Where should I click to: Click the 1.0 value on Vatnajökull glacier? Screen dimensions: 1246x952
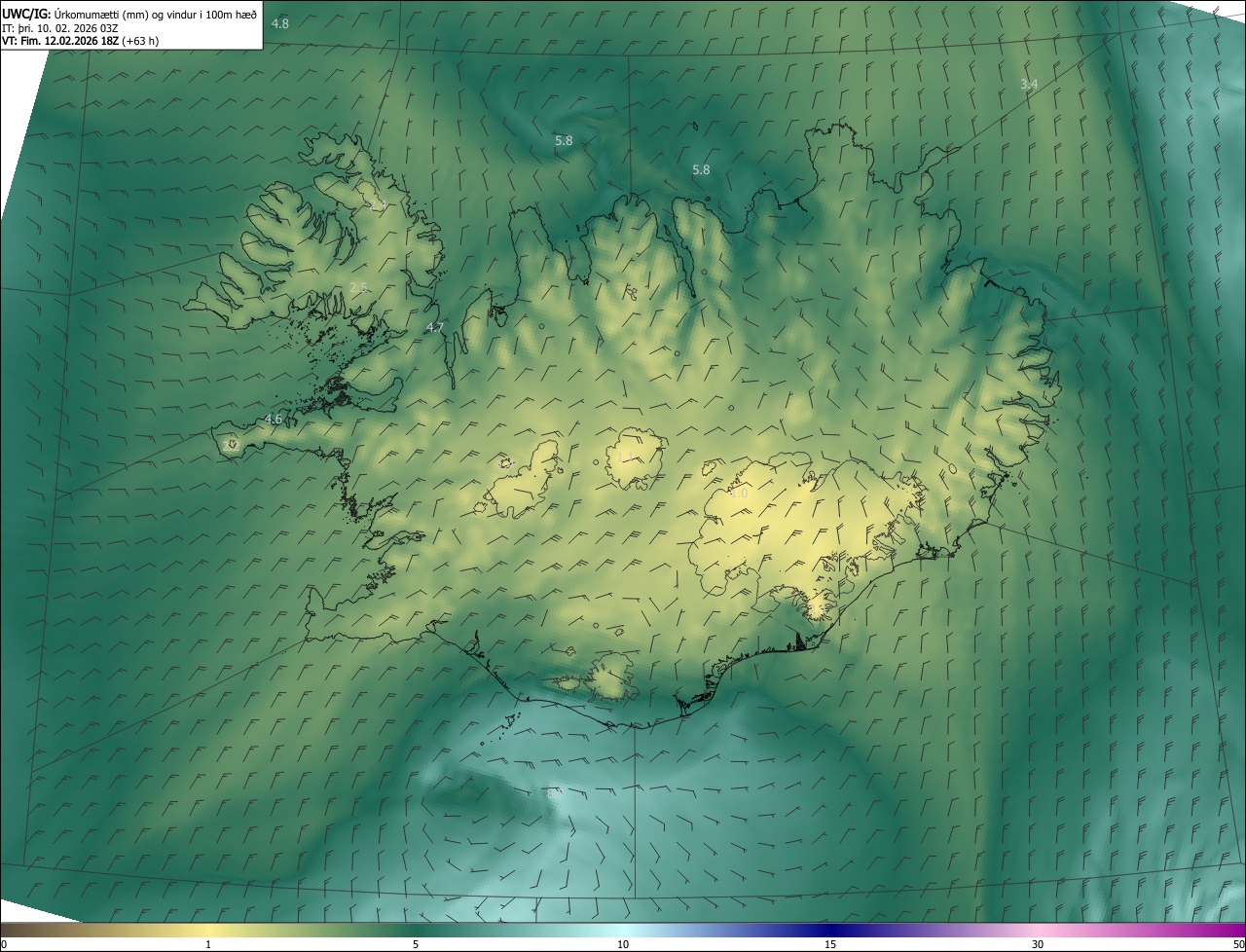point(739,494)
